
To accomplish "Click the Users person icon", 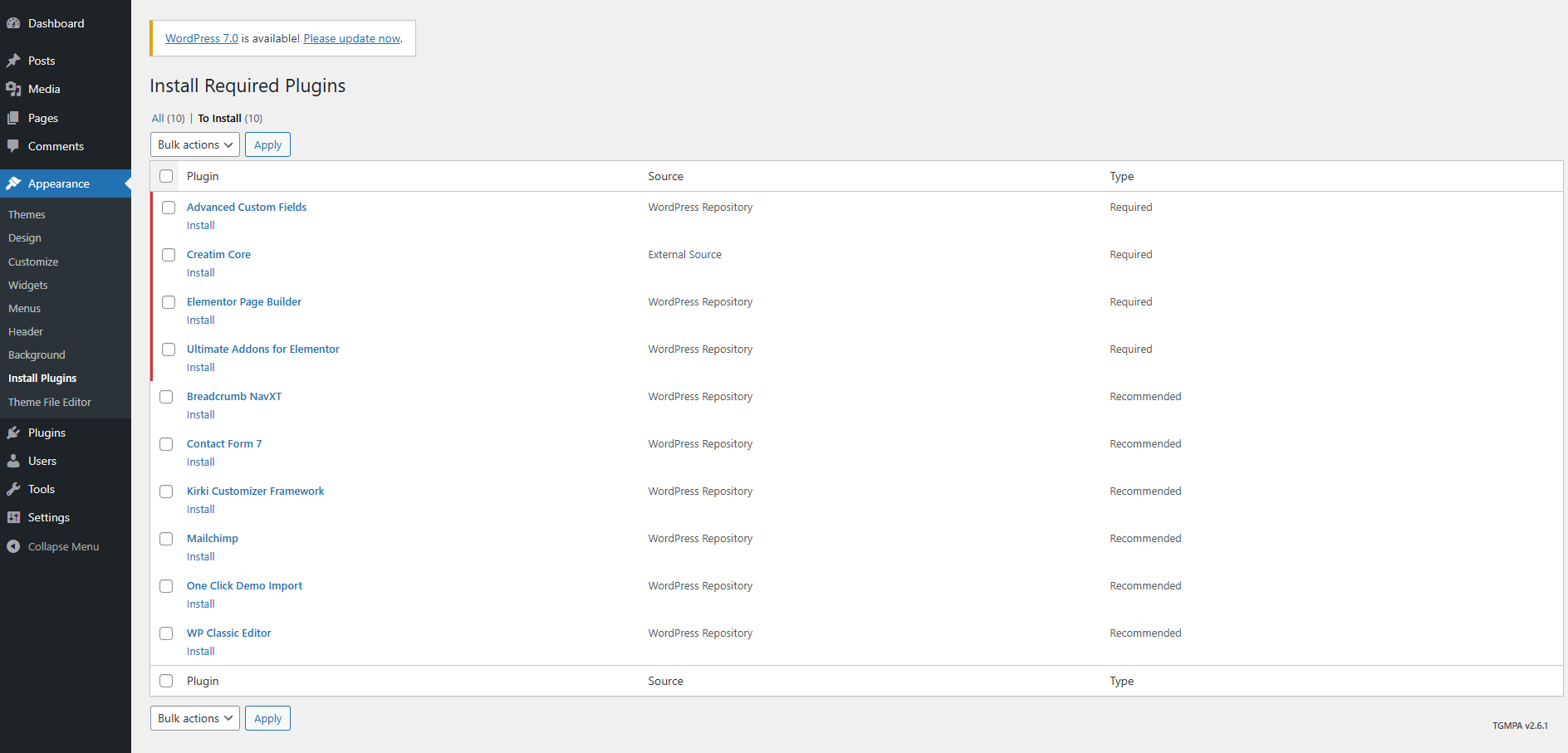I will click(x=13, y=461).
